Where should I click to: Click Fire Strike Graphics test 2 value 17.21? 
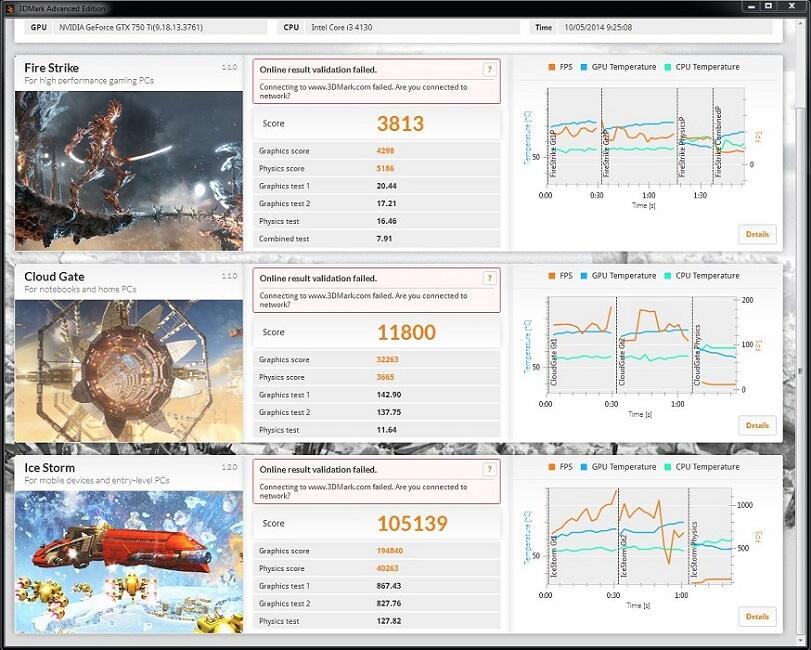click(386, 204)
